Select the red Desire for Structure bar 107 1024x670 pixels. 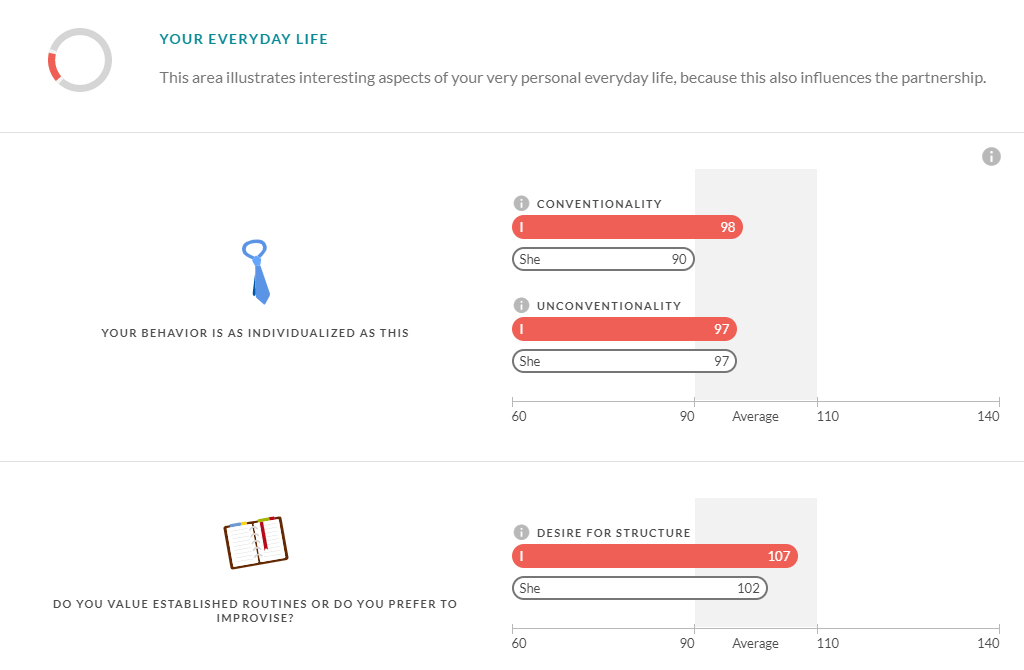(655, 556)
